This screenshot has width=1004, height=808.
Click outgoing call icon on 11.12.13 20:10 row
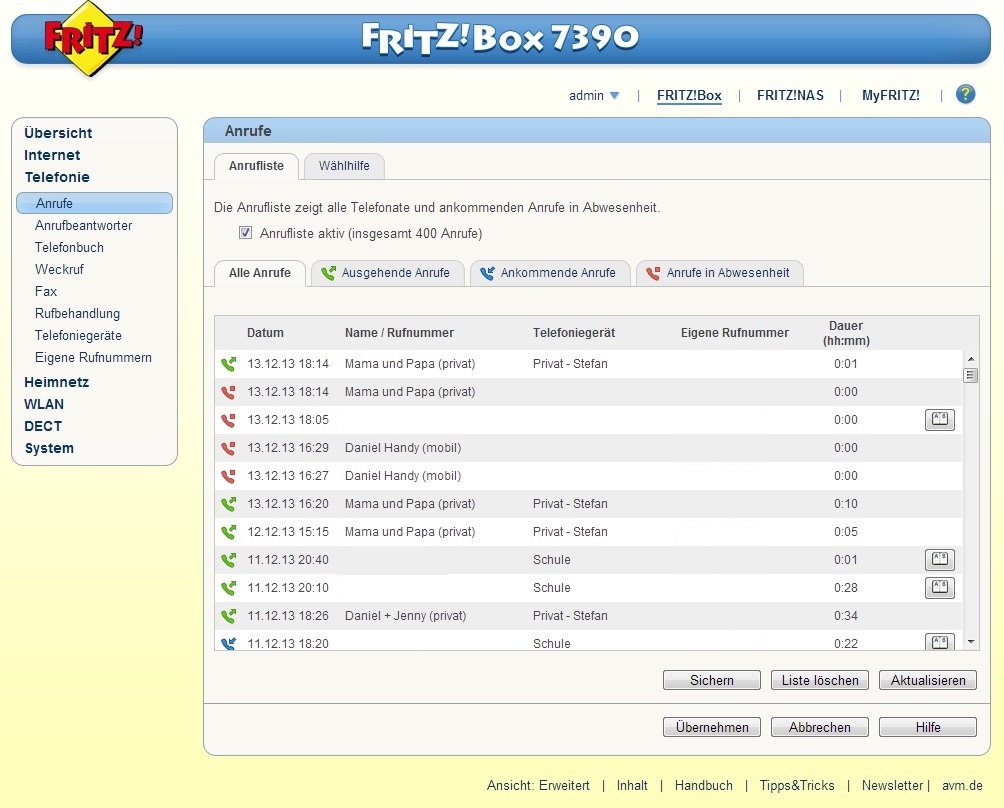[228, 588]
